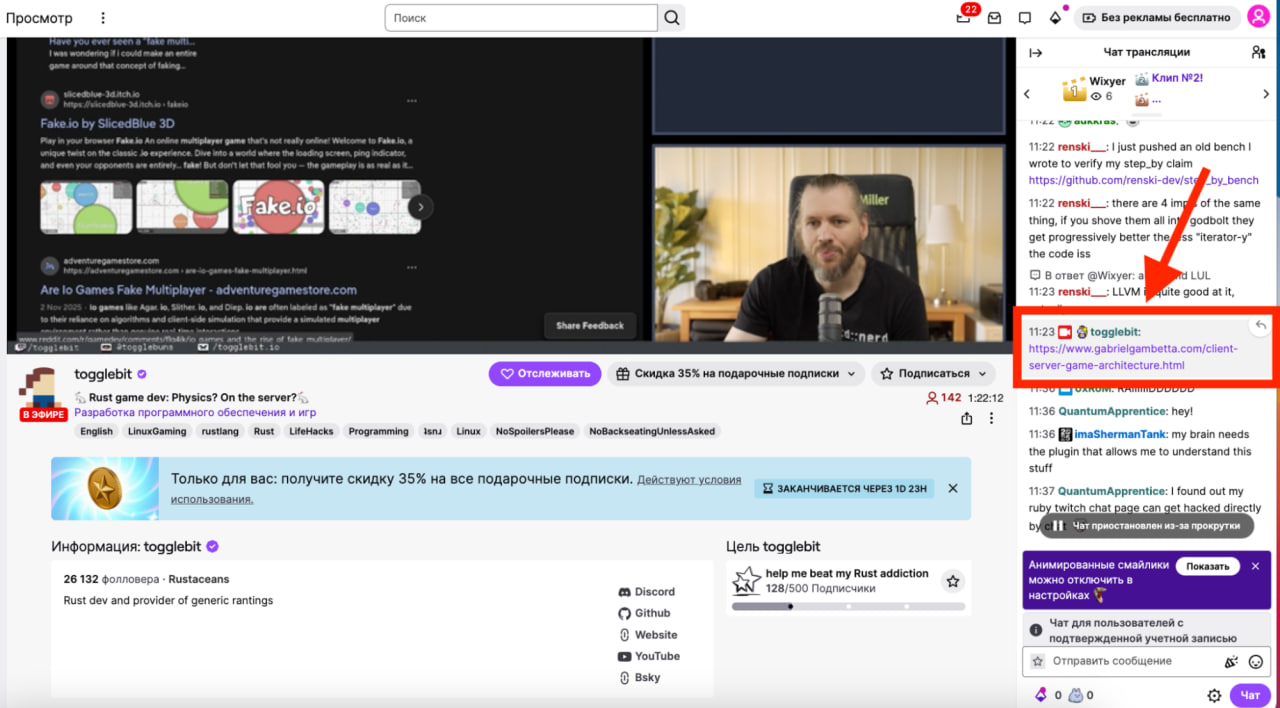
Task: Select the NoSpoilersPlease tag
Action: pos(535,431)
